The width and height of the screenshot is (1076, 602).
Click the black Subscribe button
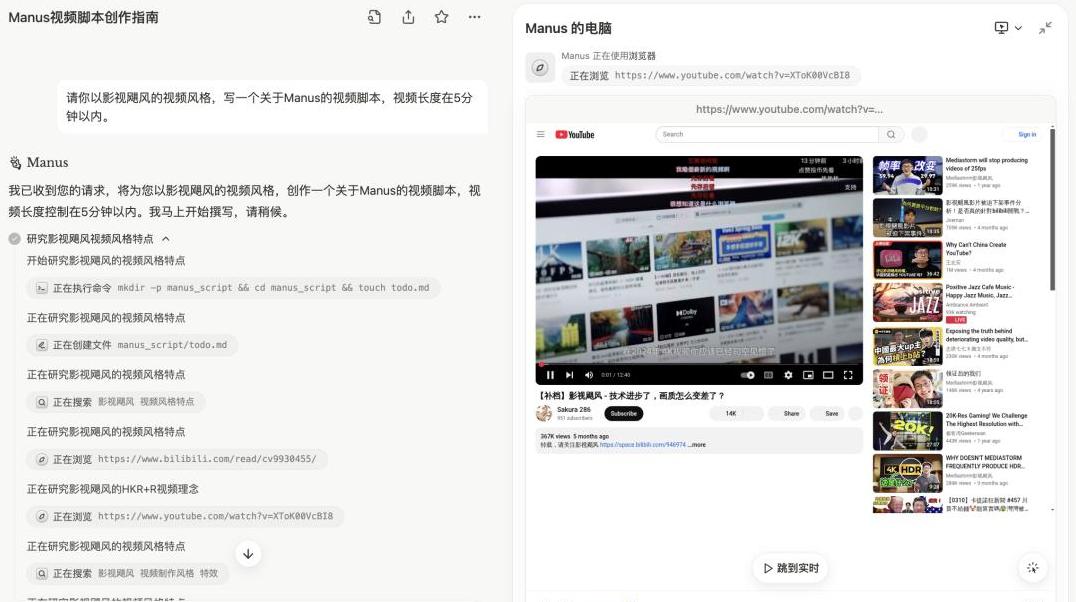click(x=624, y=413)
